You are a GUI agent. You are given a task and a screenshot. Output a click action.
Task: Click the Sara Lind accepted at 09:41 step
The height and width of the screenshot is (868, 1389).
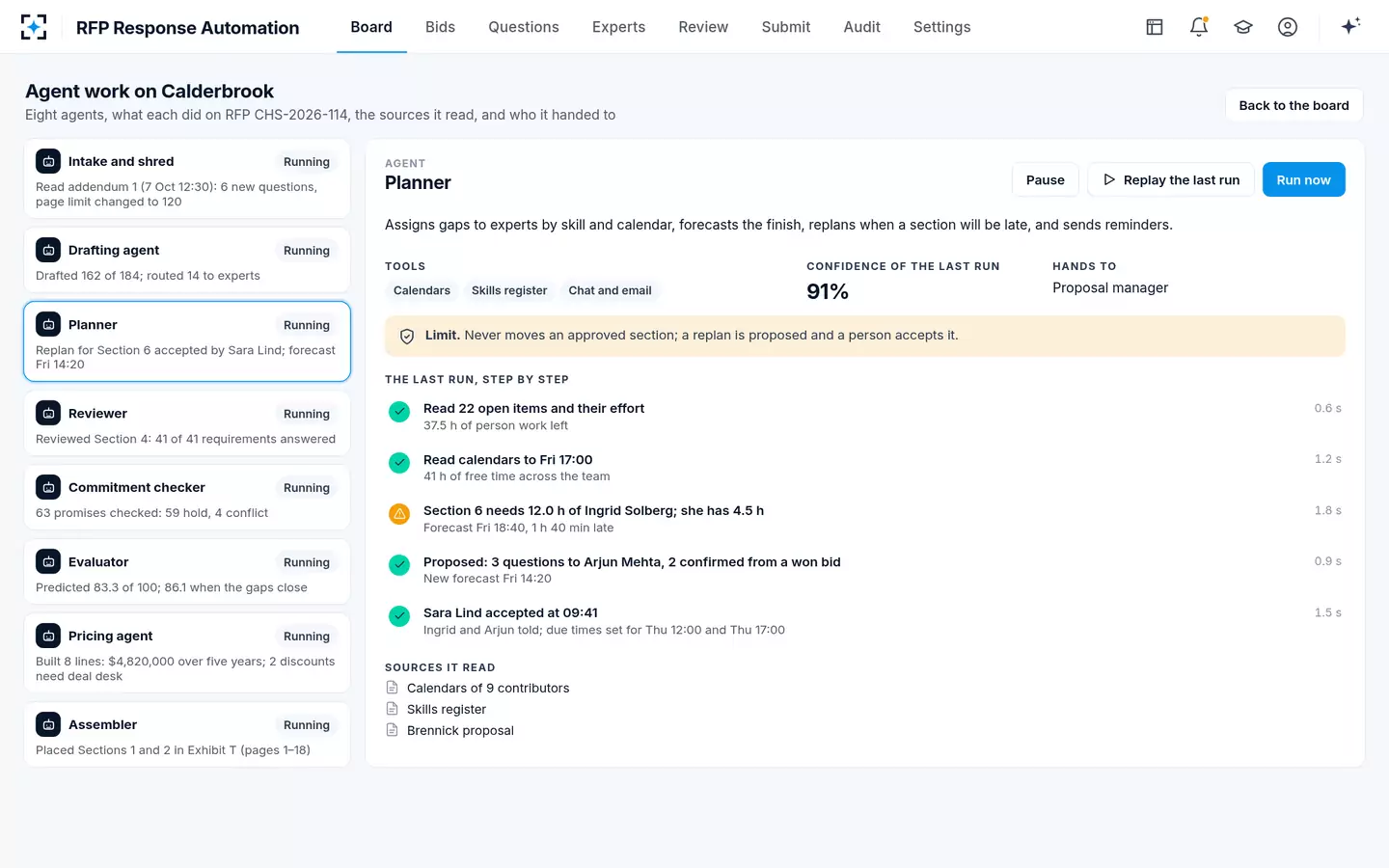pyautogui.click(x=864, y=621)
